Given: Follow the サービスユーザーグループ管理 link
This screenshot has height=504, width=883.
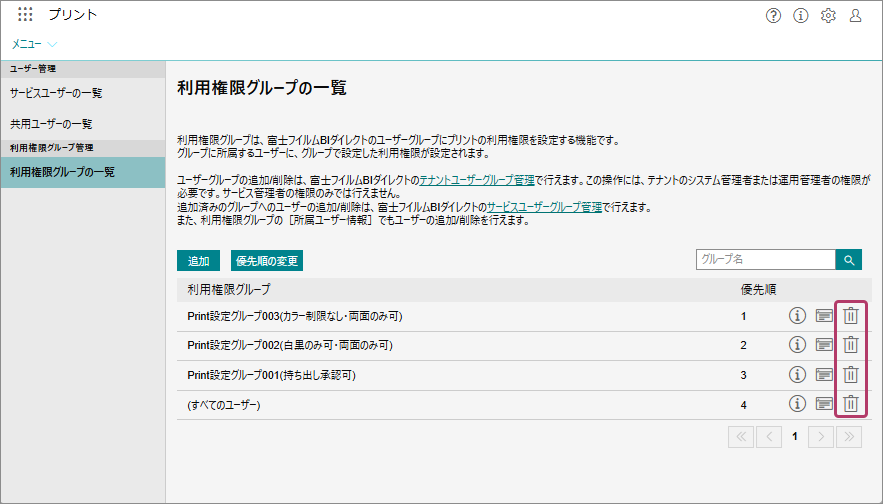Looking at the screenshot, I should coord(544,207).
